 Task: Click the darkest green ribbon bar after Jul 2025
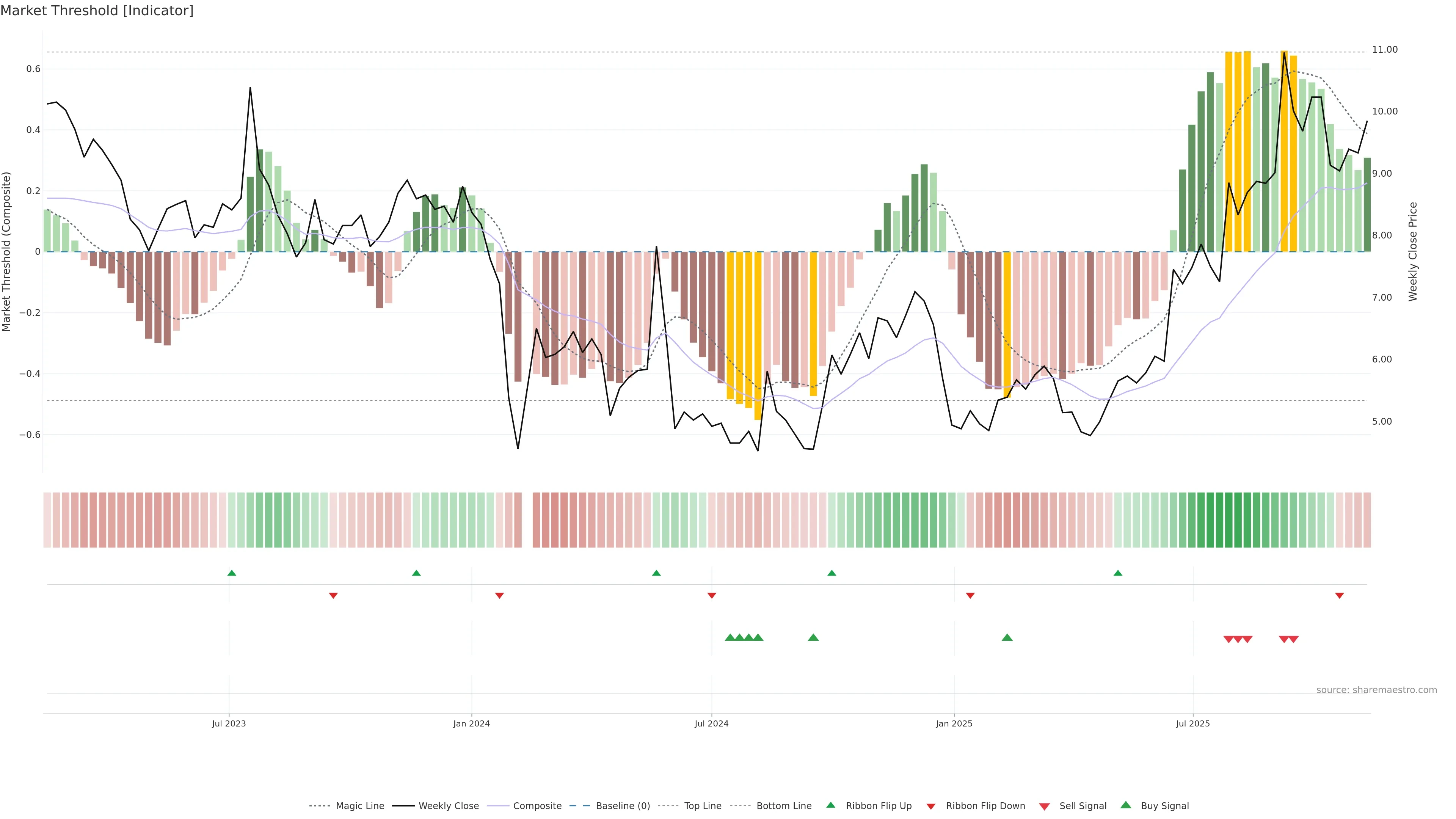[x=1228, y=519]
